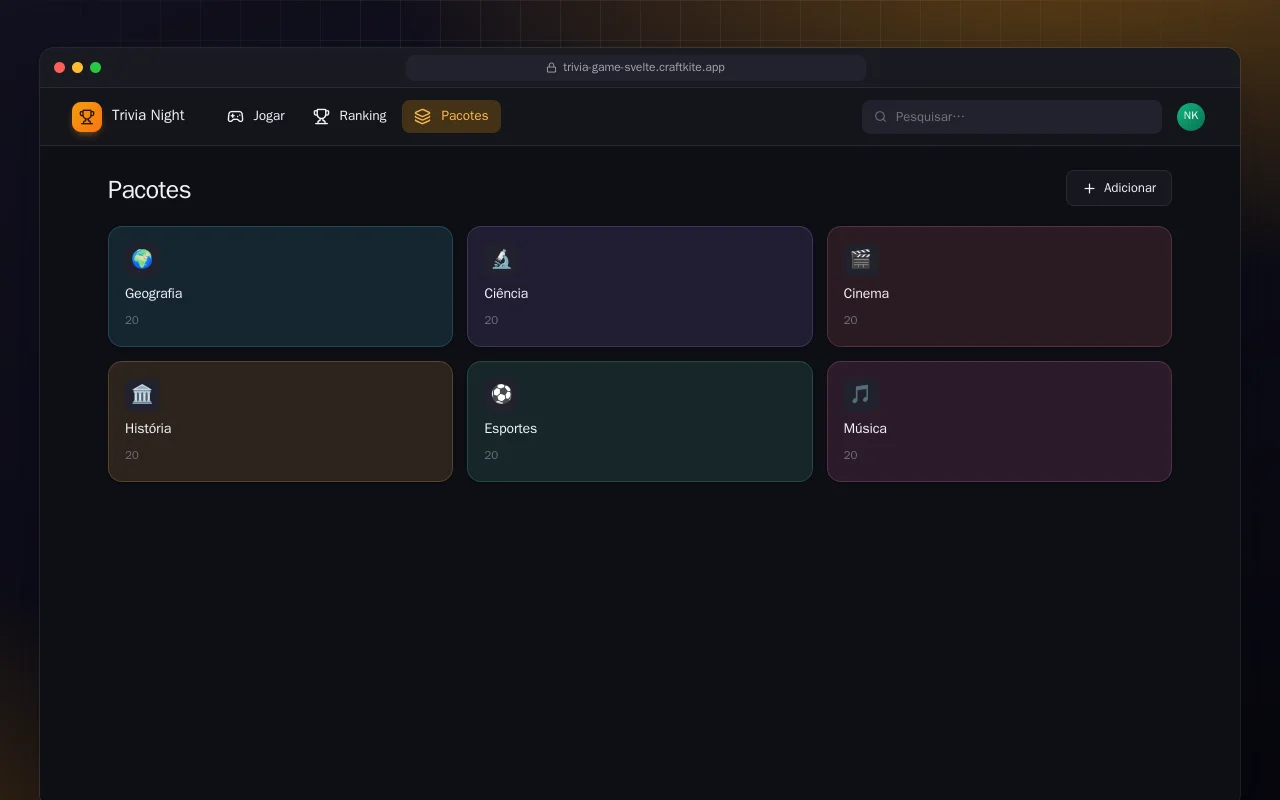Click the question count 20 under História
This screenshot has width=1280, height=800.
132,456
